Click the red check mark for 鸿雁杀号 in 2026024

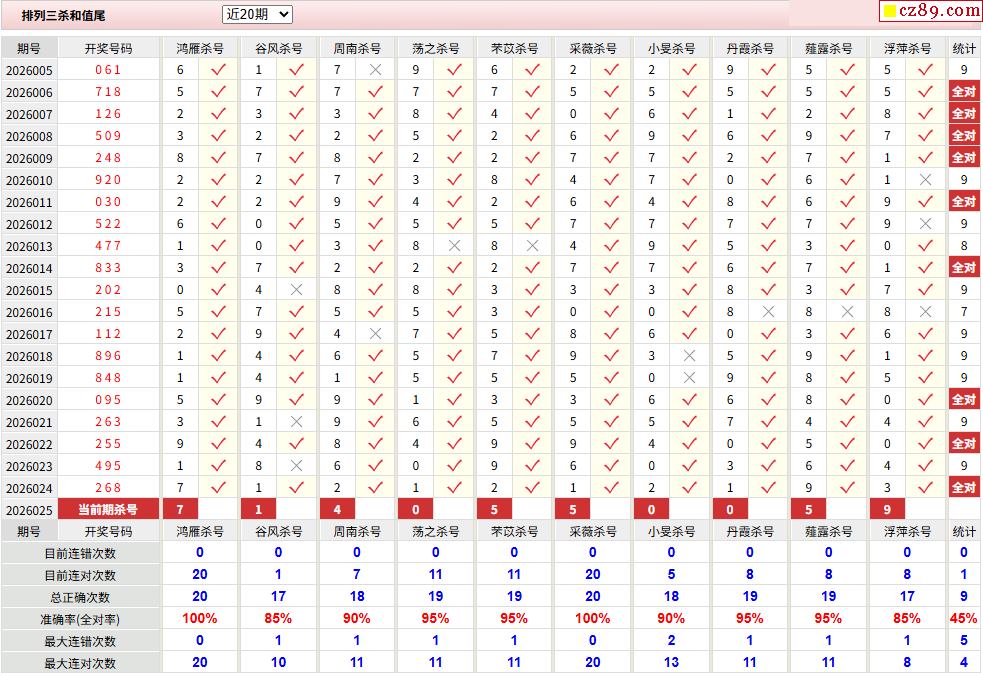pos(218,487)
